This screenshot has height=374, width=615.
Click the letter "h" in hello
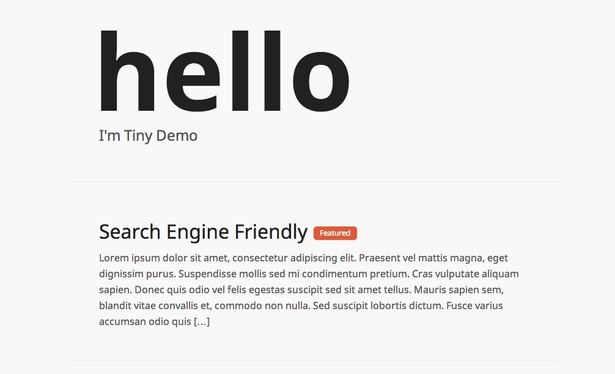coord(127,71)
